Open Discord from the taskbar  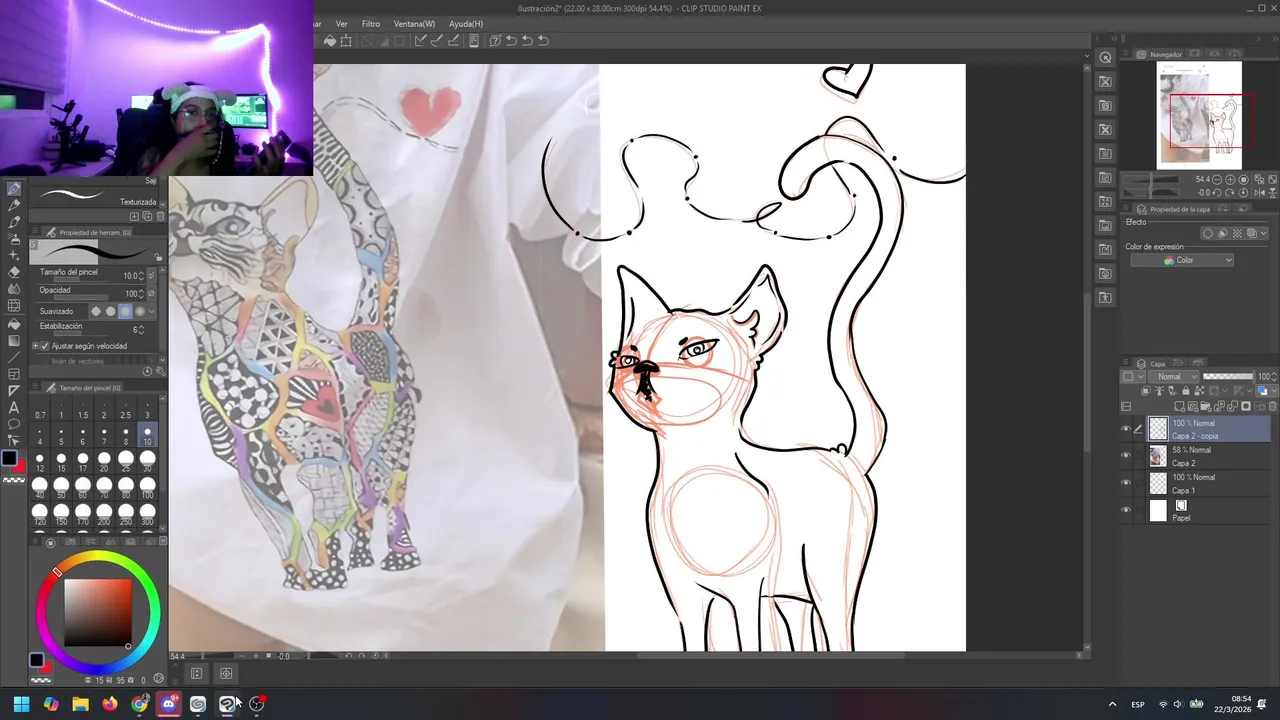168,704
